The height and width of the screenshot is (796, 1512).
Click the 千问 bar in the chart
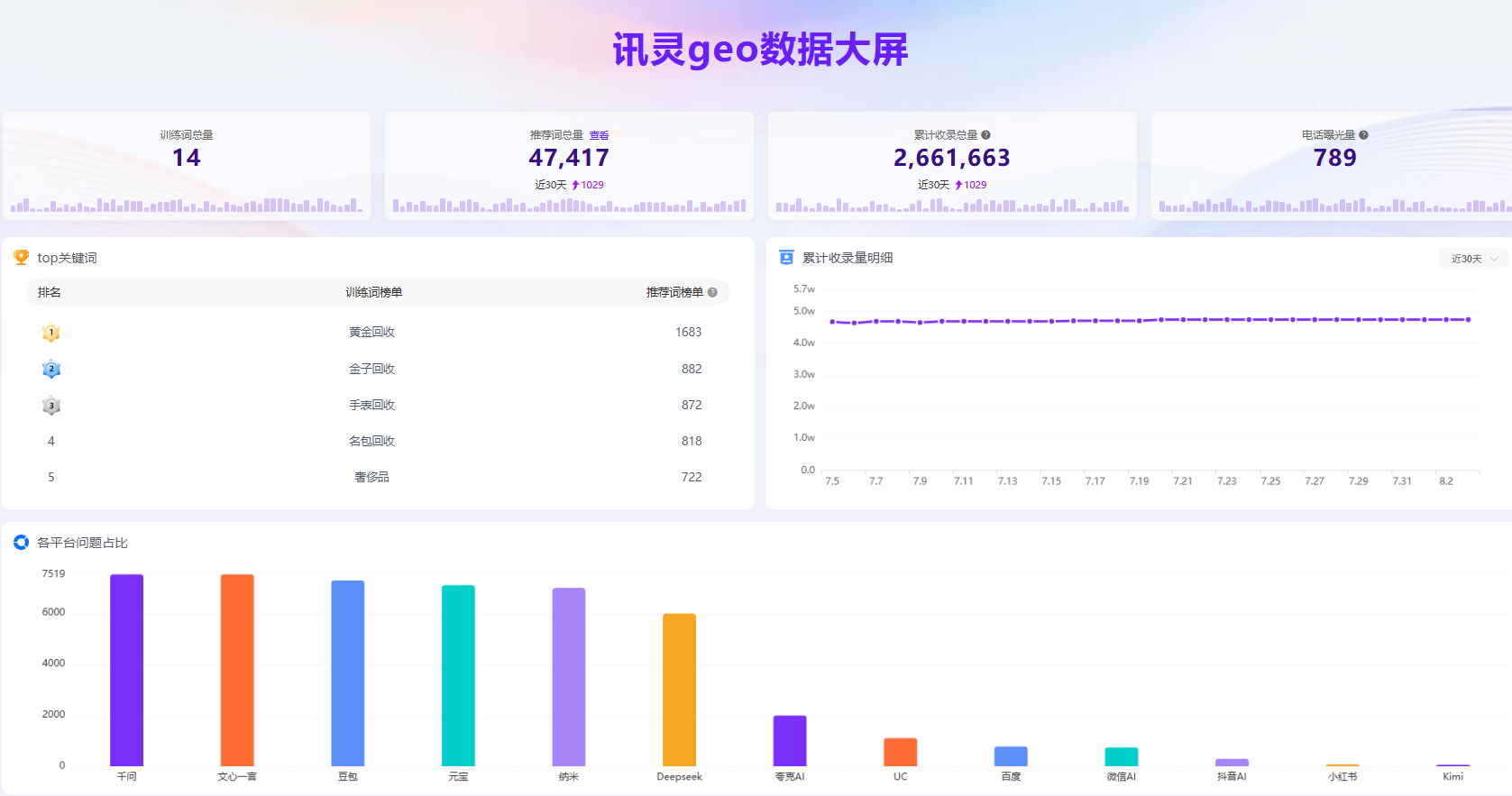click(126, 670)
